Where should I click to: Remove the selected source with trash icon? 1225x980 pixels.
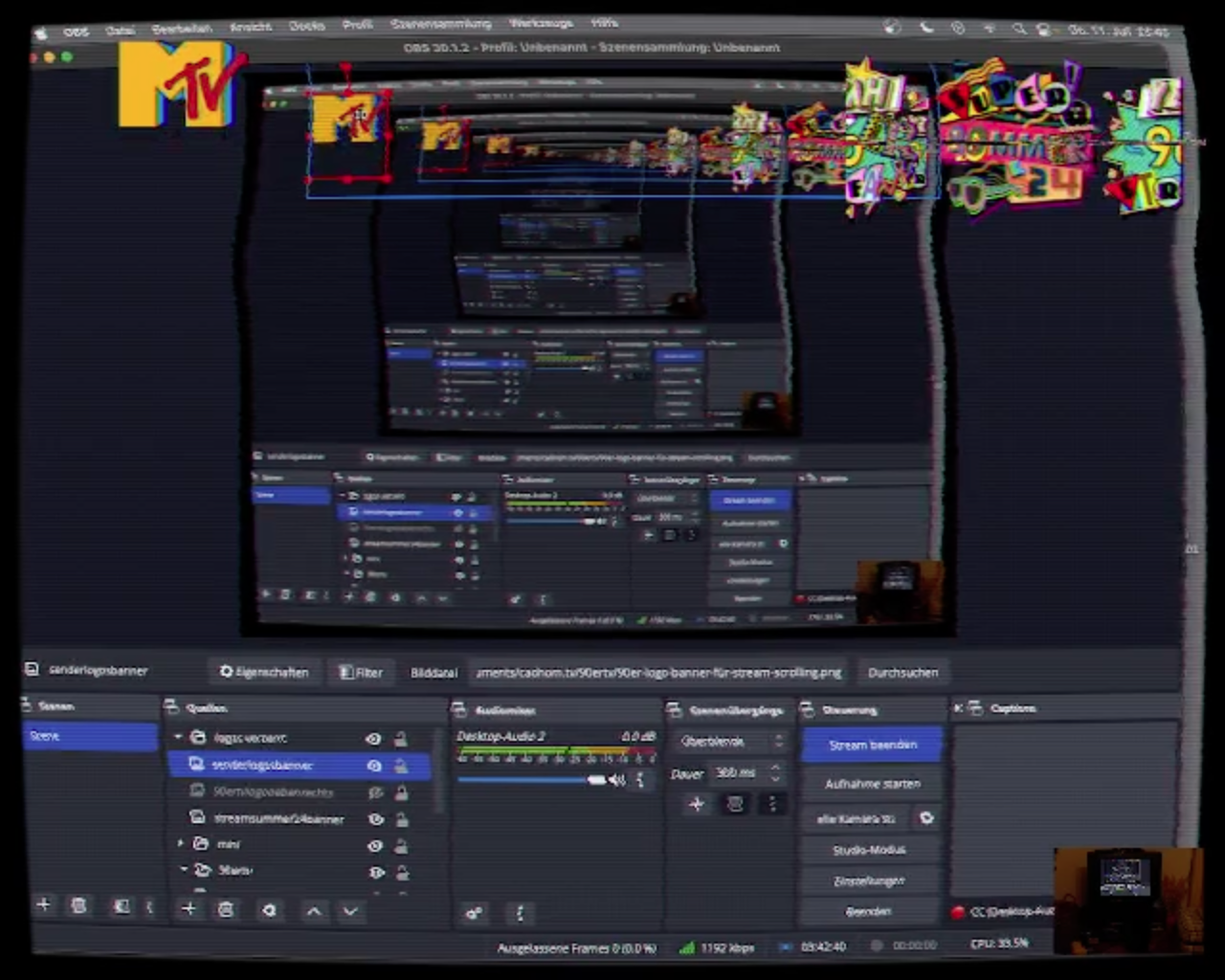[226, 909]
